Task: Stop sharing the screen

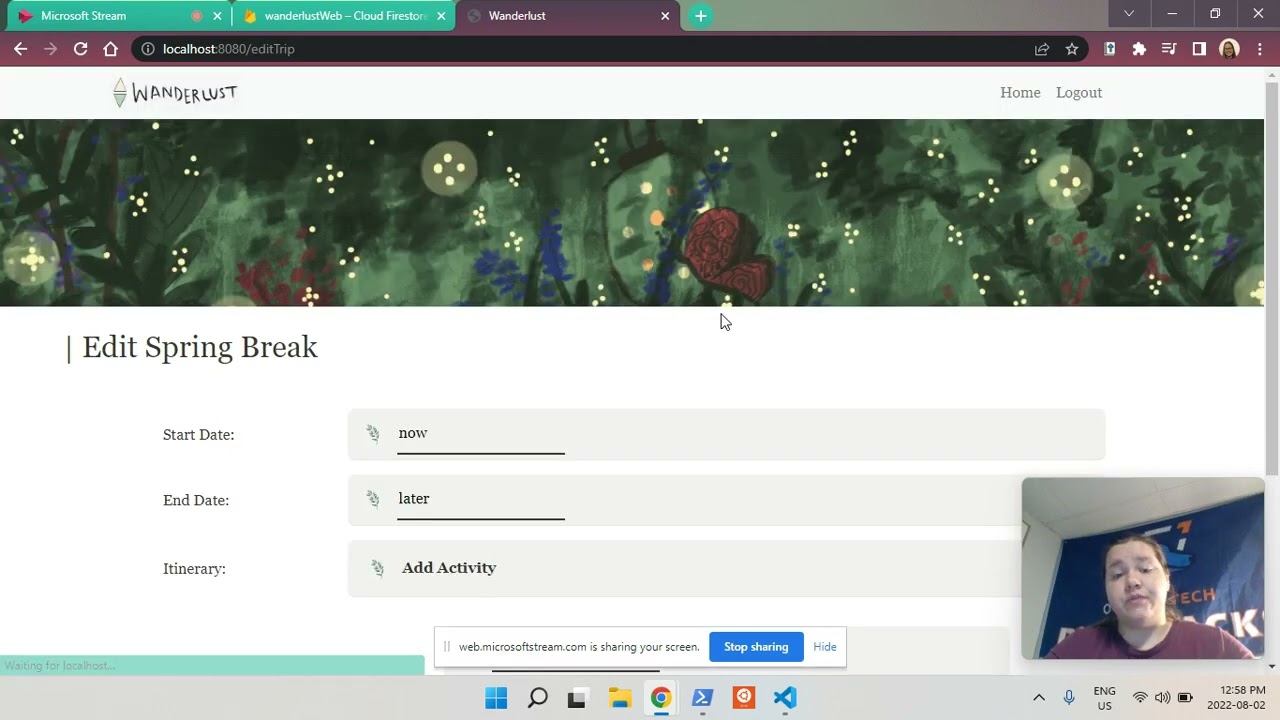Action: (756, 647)
